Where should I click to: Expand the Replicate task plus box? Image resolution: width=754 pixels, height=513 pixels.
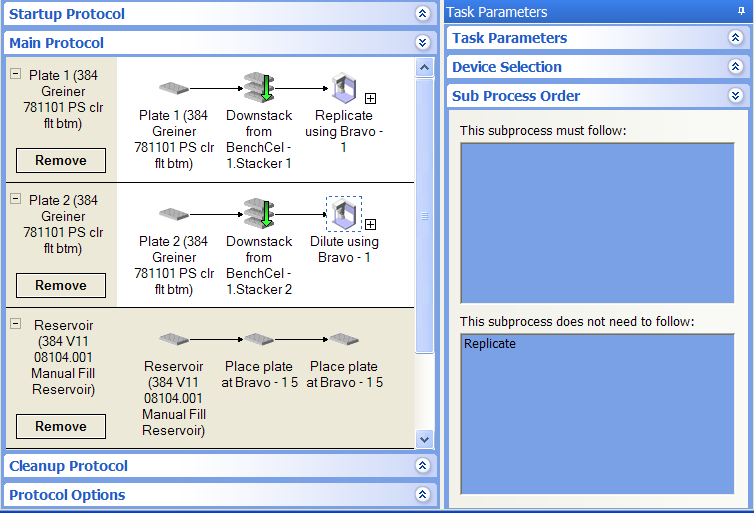click(x=370, y=98)
